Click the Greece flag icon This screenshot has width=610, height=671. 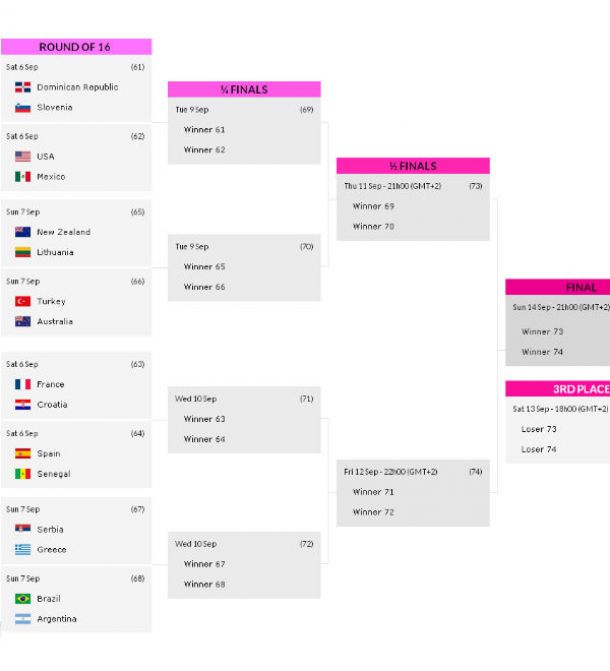coord(23,549)
